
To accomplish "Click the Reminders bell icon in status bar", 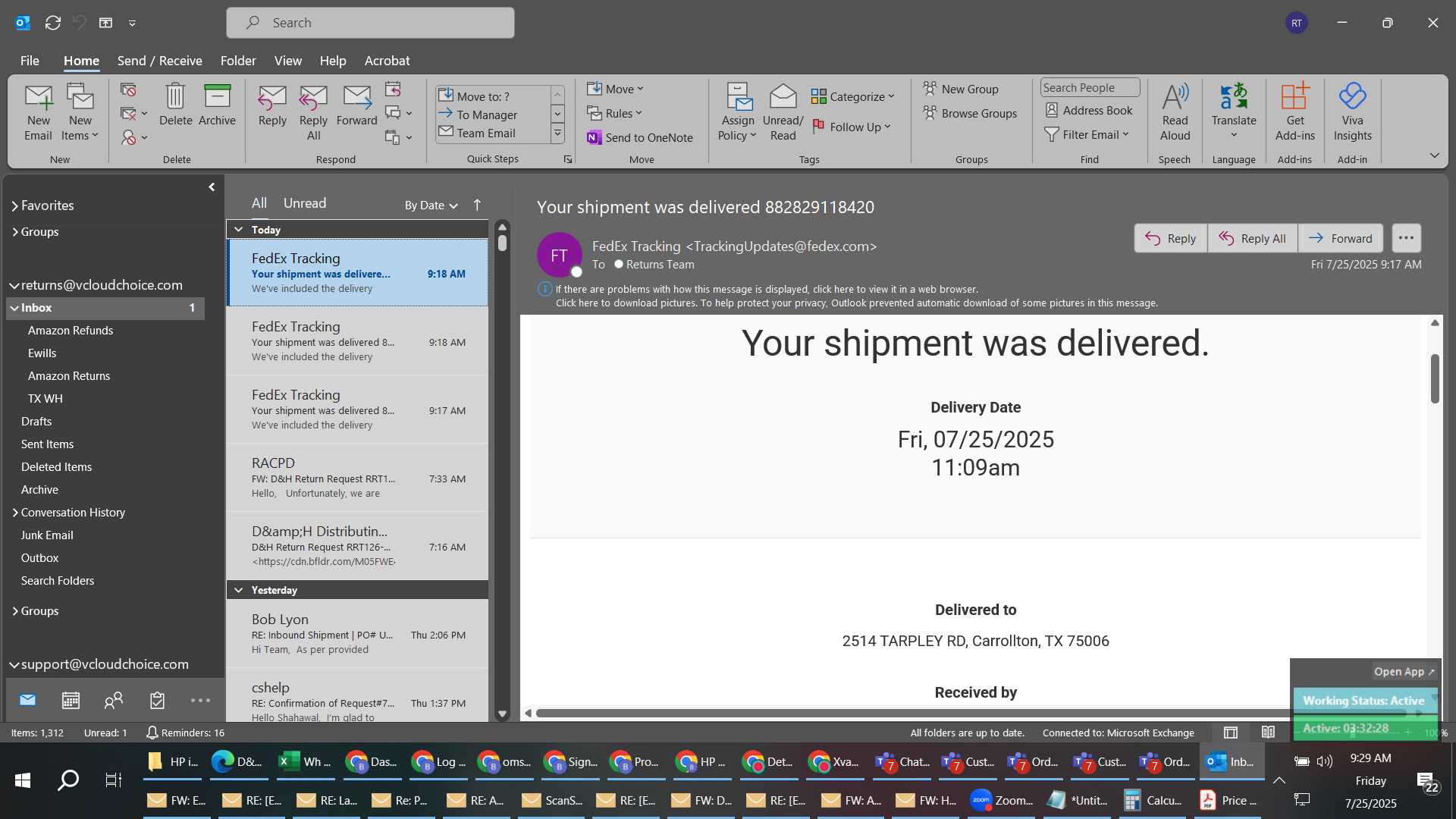I will tap(152, 733).
